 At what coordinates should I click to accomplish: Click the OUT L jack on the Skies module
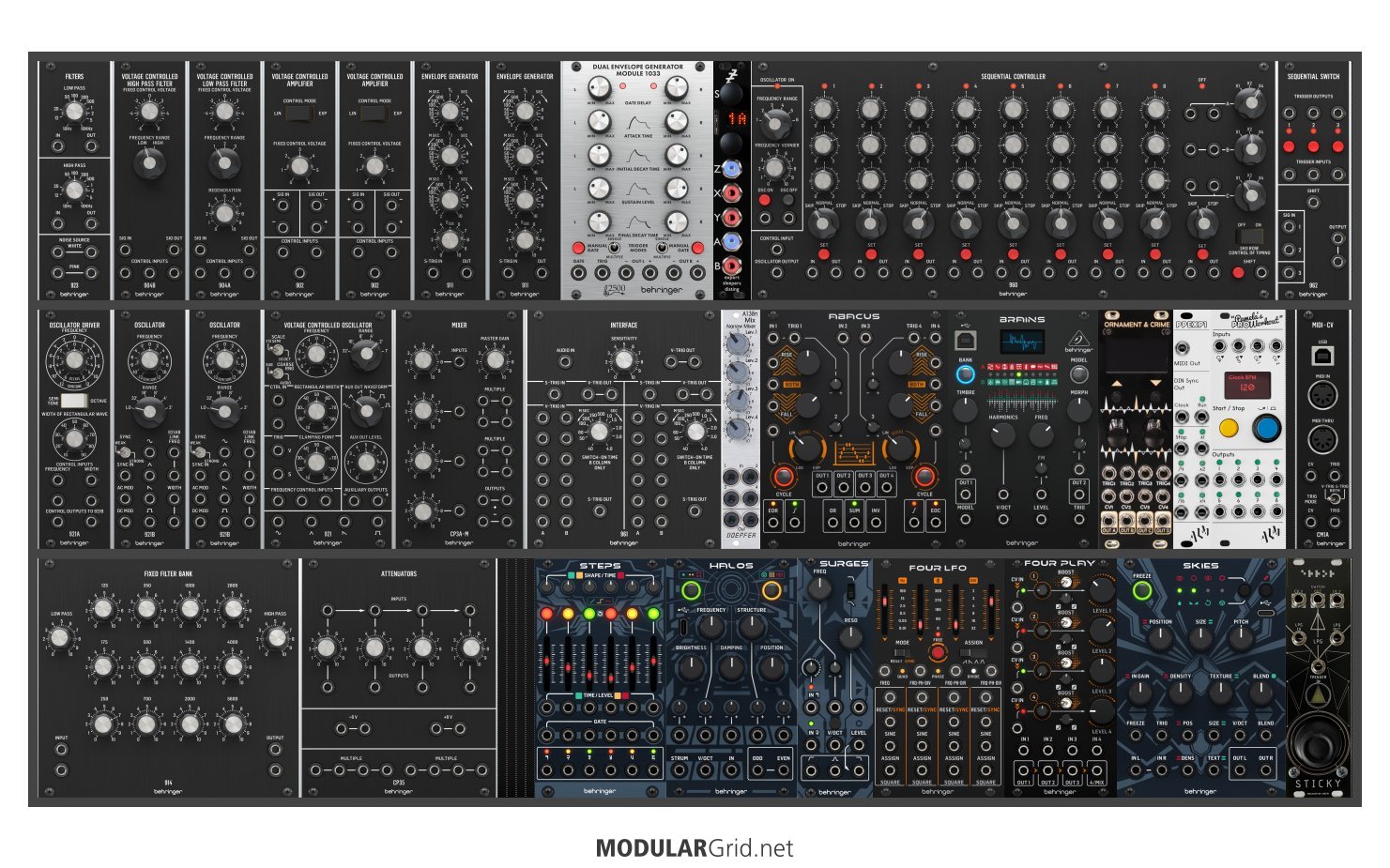click(x=1241, y=772)
